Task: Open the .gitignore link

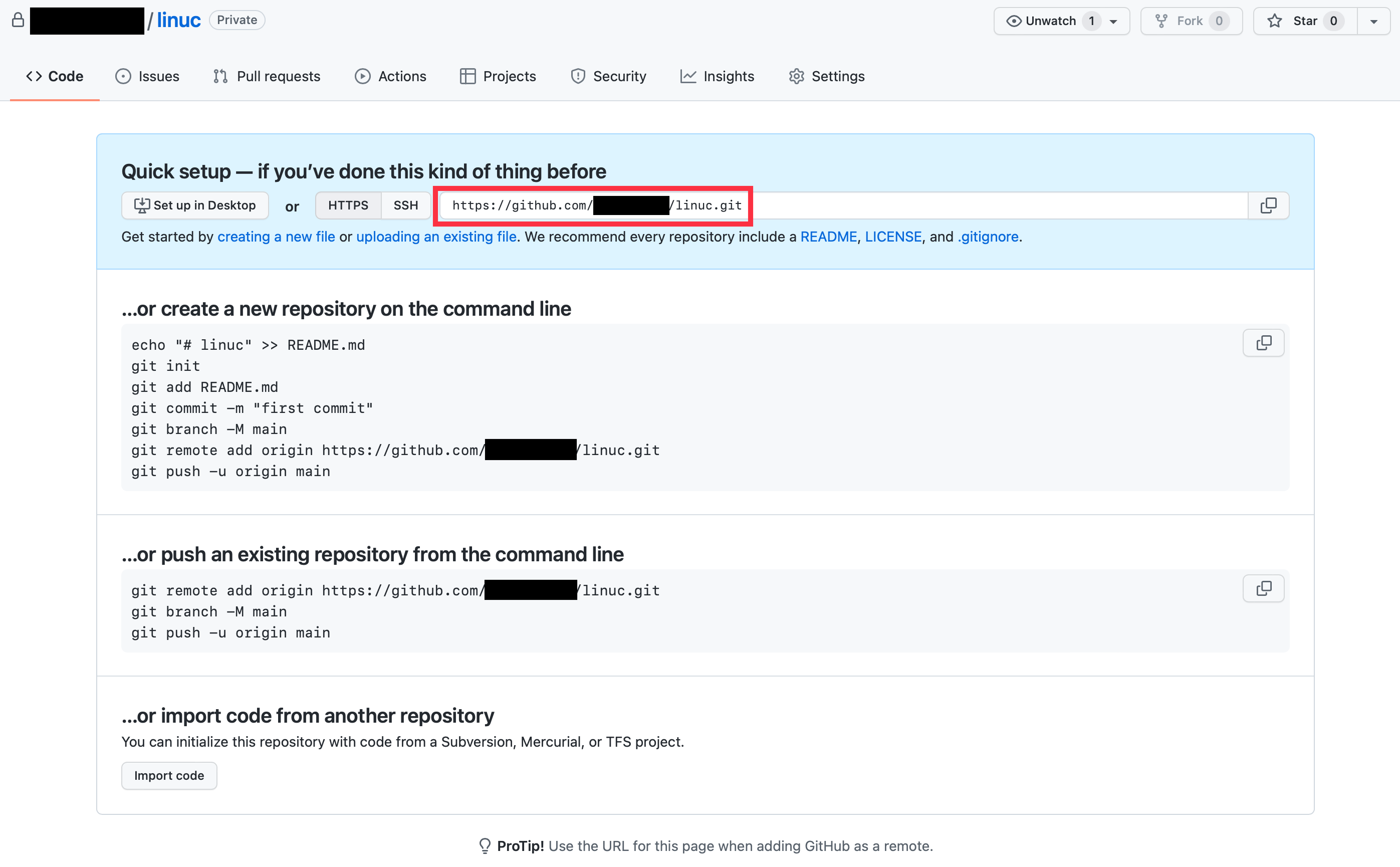Action: pos(988,237)
